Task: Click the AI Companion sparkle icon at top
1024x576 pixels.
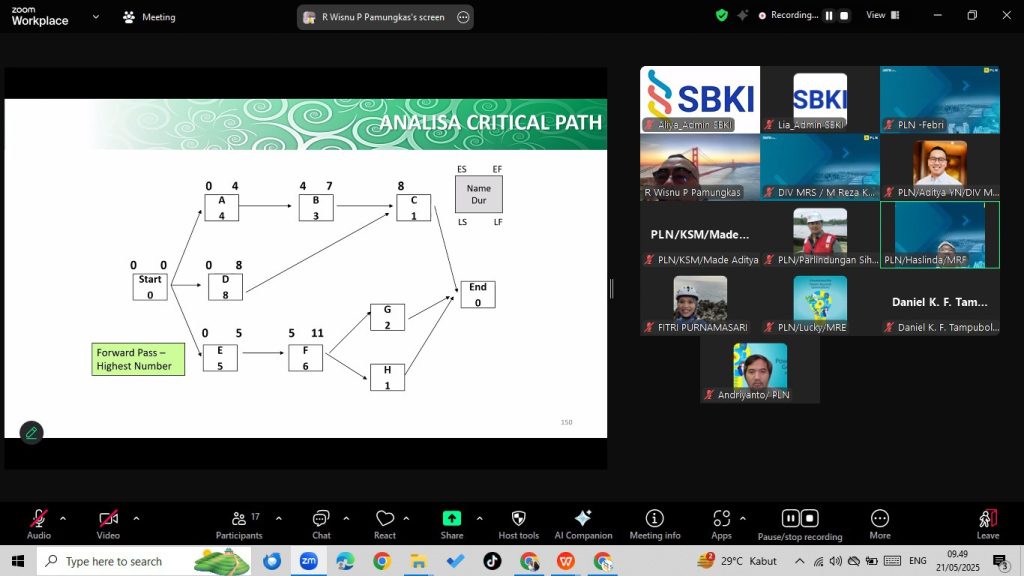Action: (x=743, y=15)
